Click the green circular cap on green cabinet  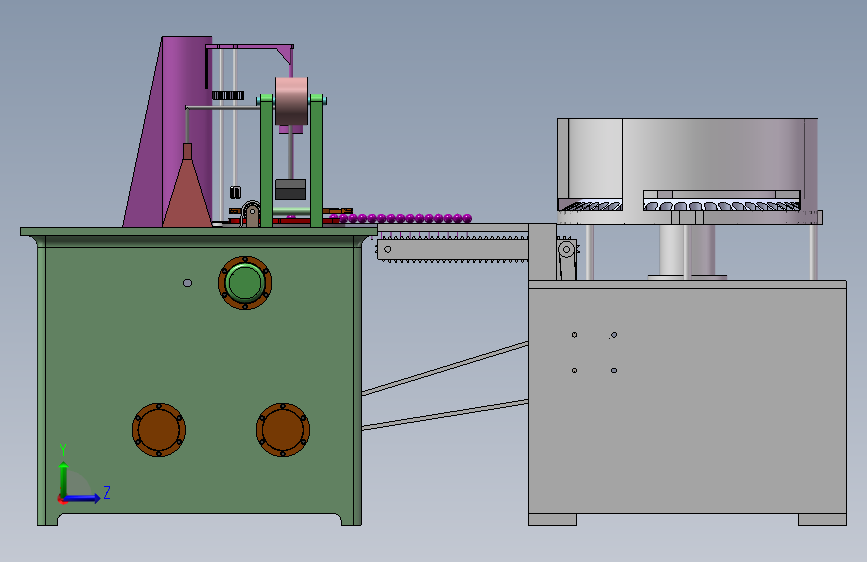[245, 282]
